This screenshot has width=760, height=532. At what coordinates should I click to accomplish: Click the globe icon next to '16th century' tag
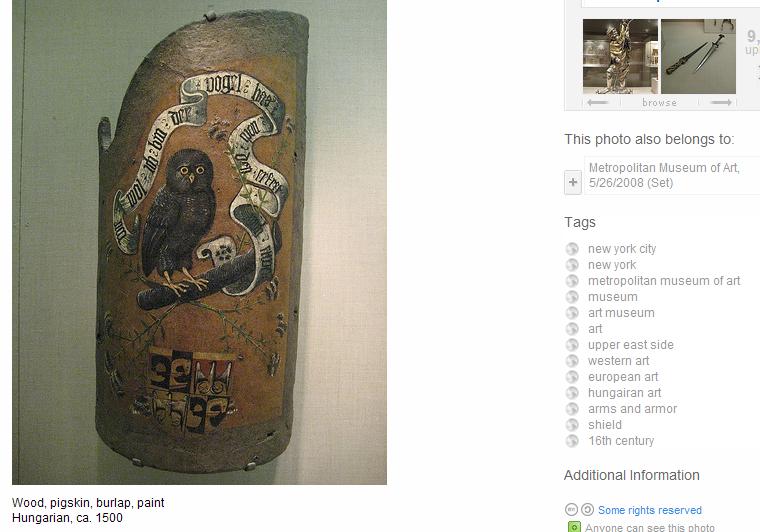pyautogui.click(x=572, y=440)
